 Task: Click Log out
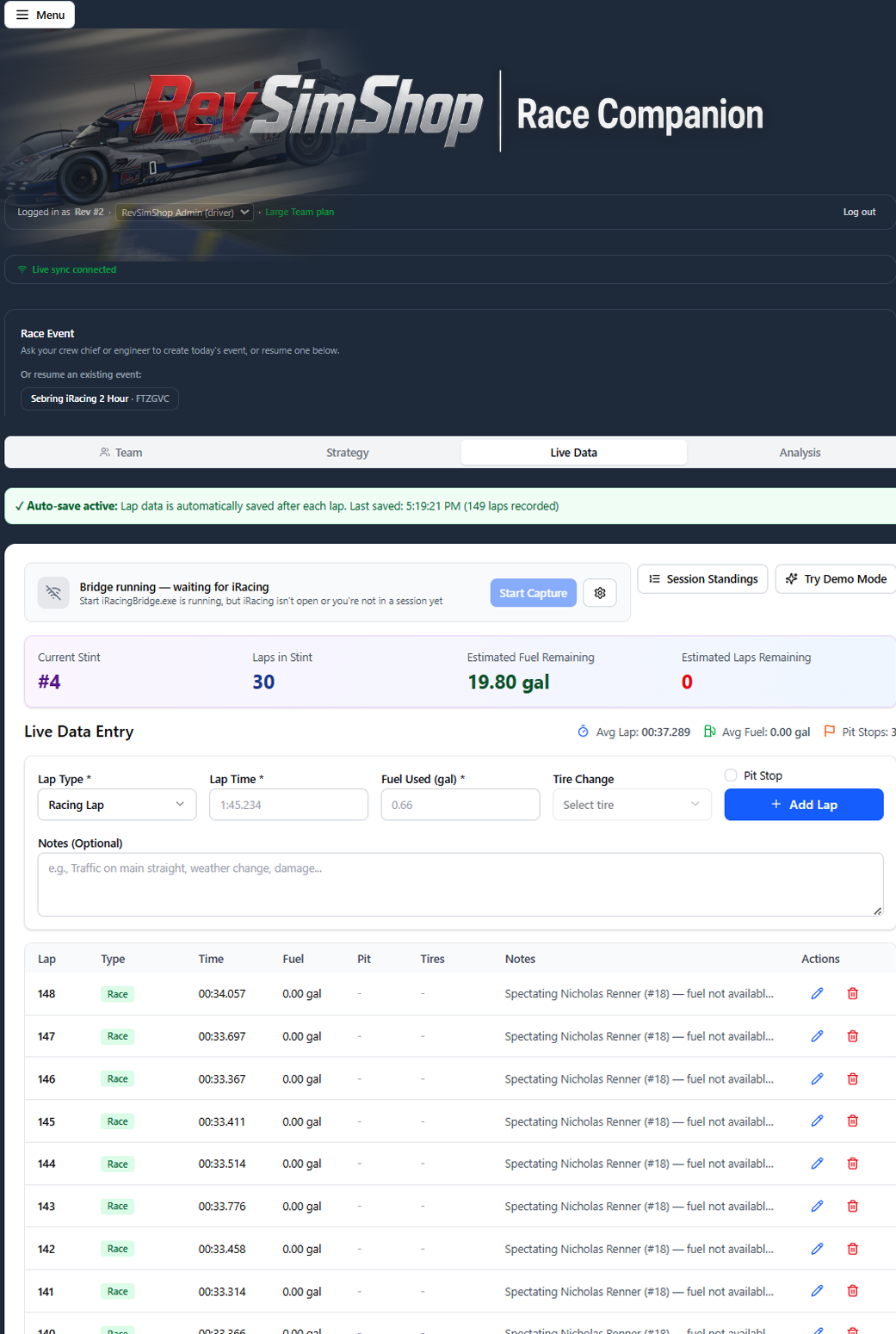[859, 212]
